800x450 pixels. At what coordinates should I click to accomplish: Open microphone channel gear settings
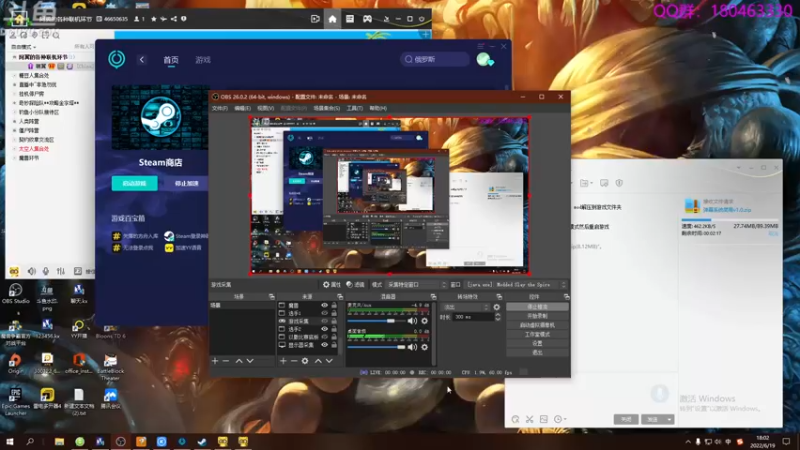[424, 321]
